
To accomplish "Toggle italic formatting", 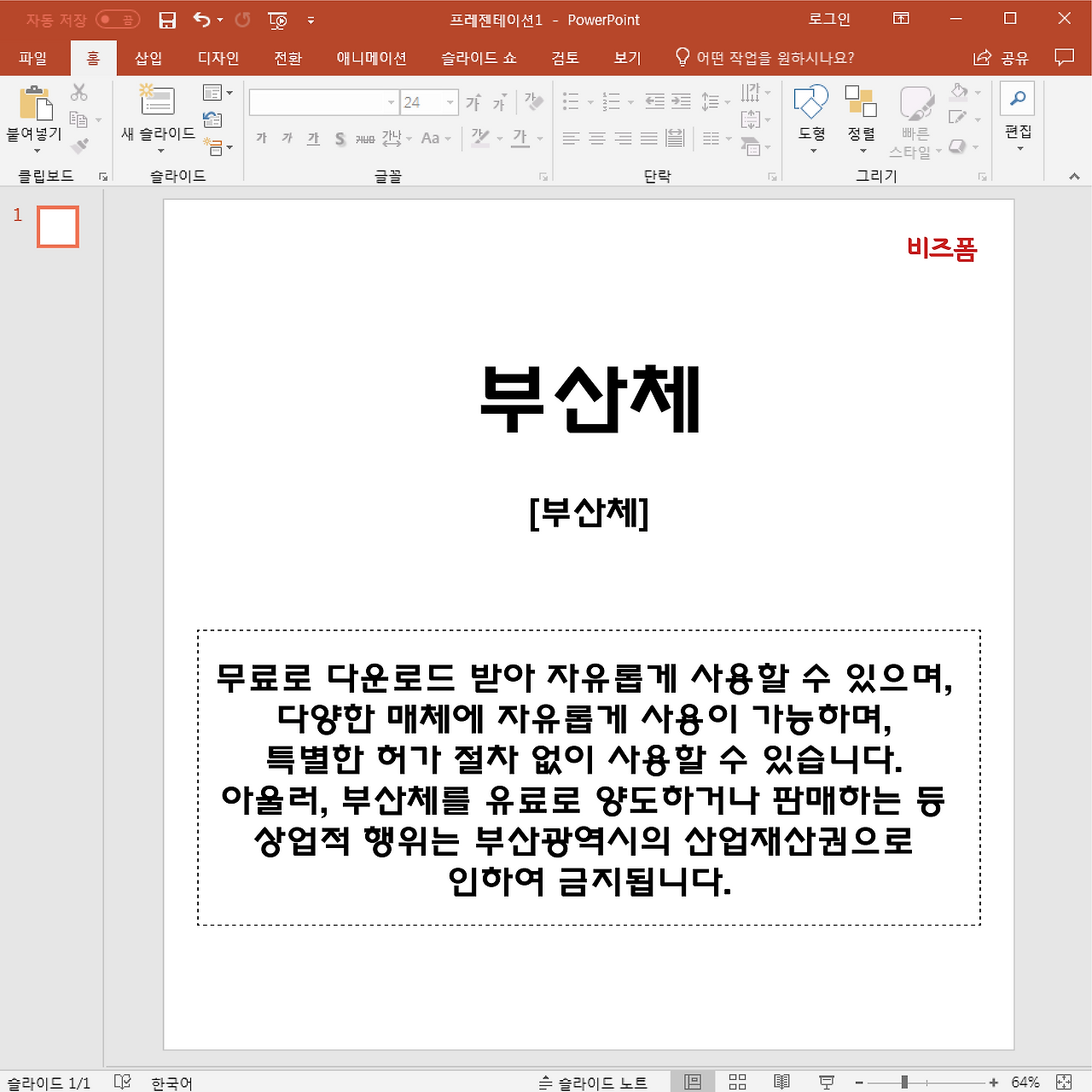I will click(287, 138).
